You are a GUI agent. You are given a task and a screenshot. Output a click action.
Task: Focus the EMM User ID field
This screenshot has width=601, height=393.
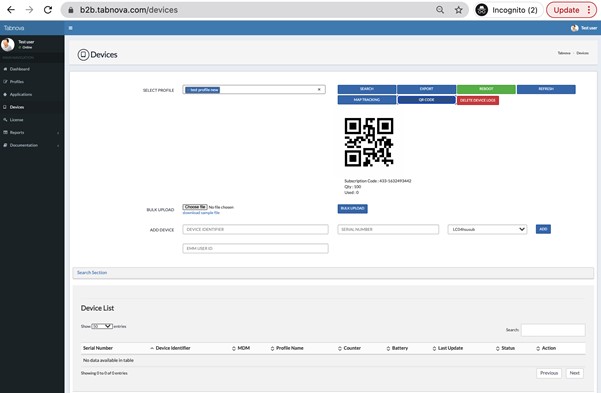point(255,248)
